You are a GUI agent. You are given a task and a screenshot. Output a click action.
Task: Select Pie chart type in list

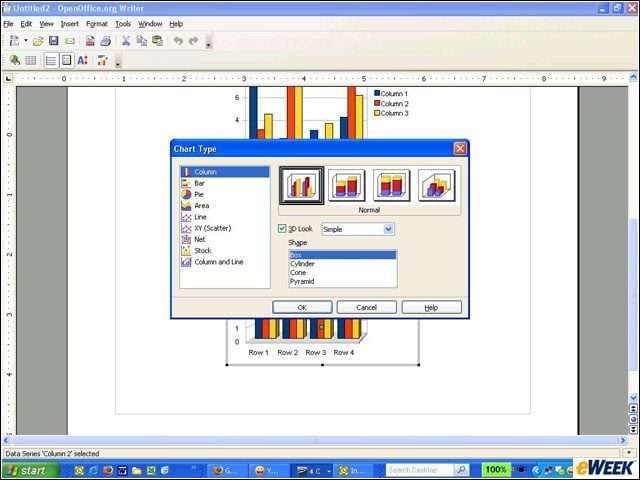[225, 194]
